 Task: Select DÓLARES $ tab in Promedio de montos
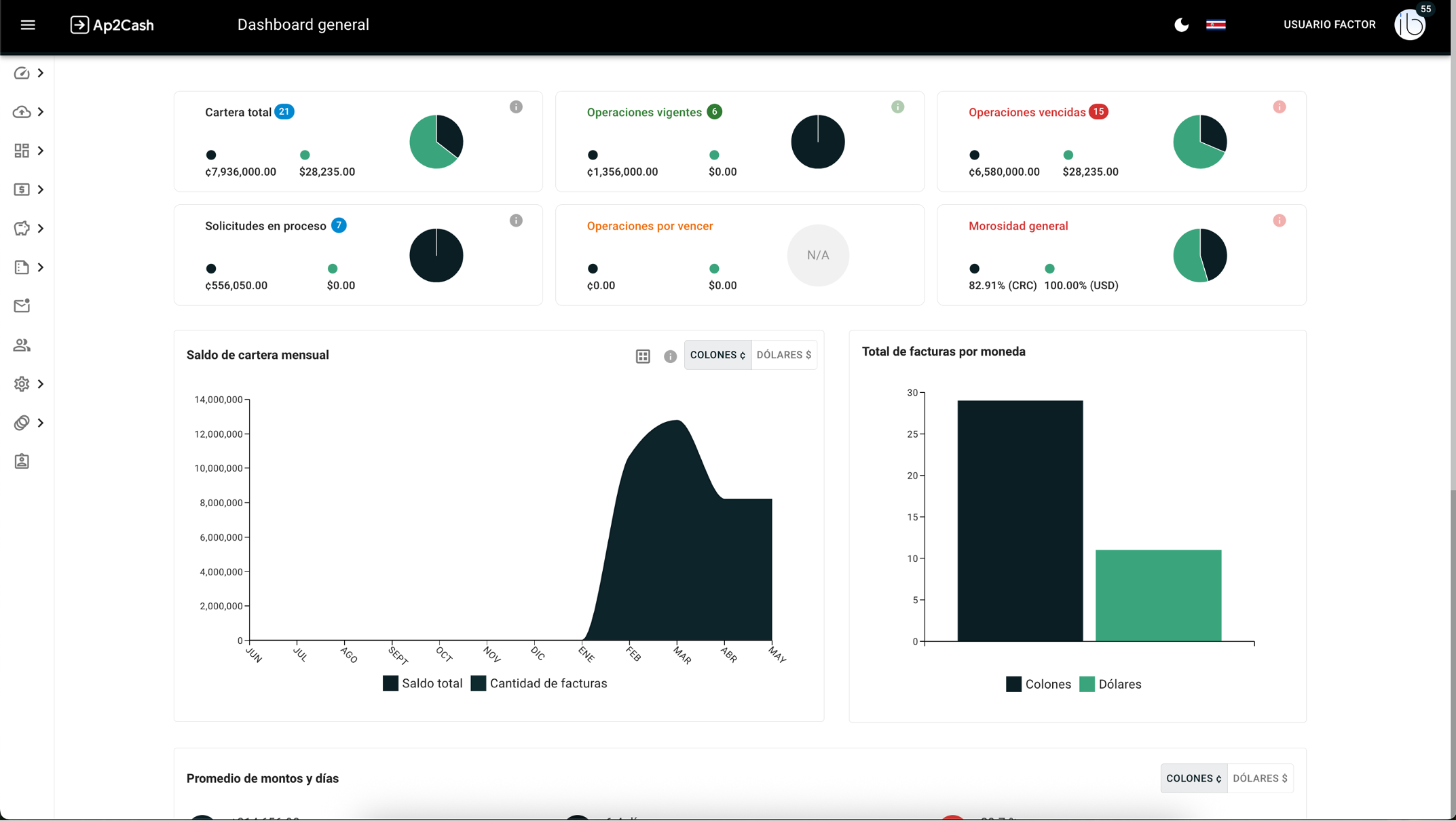click(x=1260, y=778)
